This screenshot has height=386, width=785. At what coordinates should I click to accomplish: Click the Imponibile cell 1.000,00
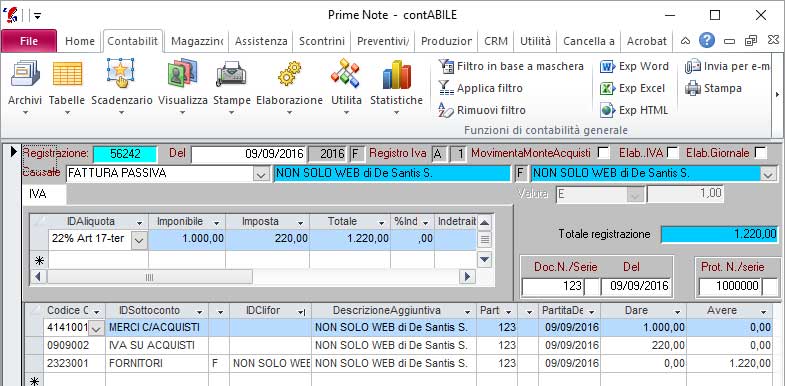[187, 239]
